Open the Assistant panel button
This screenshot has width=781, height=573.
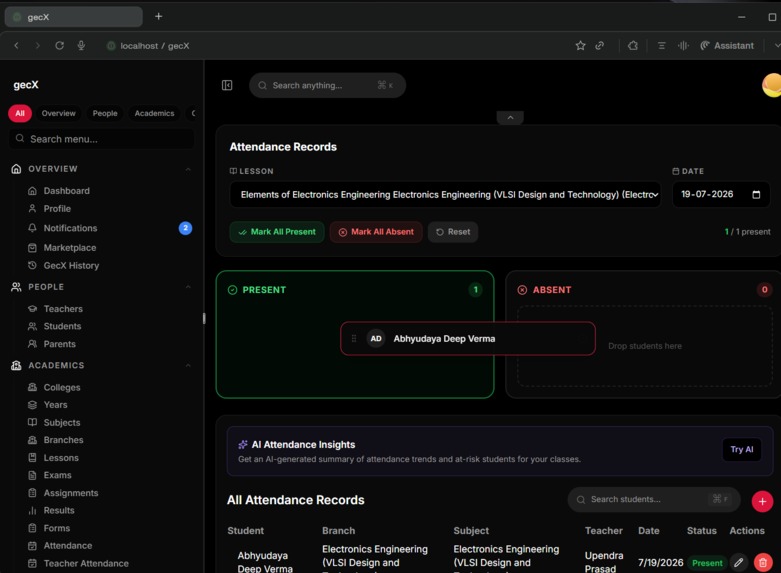[727, 45]
